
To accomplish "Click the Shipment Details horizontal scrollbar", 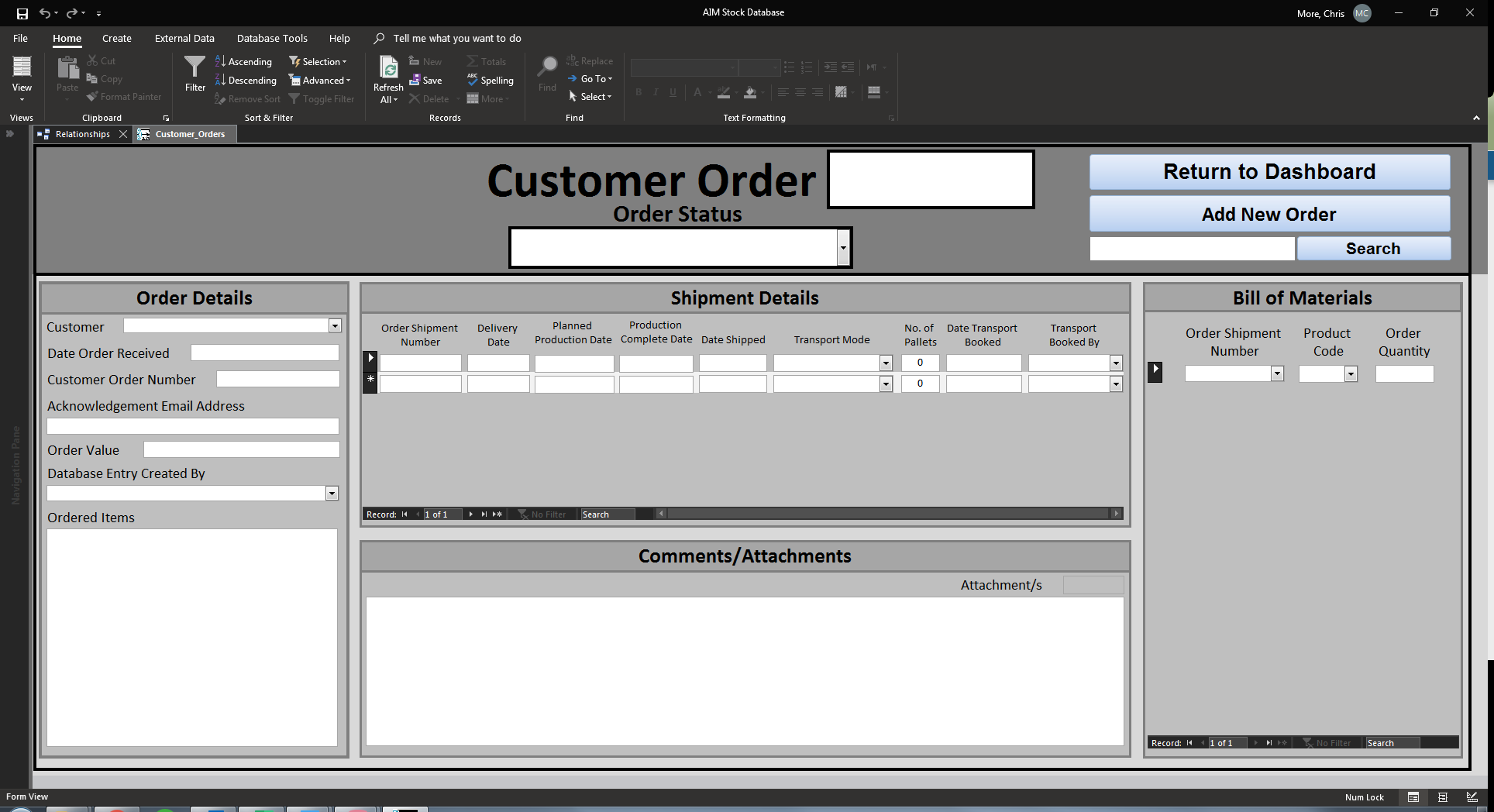I will click(888, 514).
